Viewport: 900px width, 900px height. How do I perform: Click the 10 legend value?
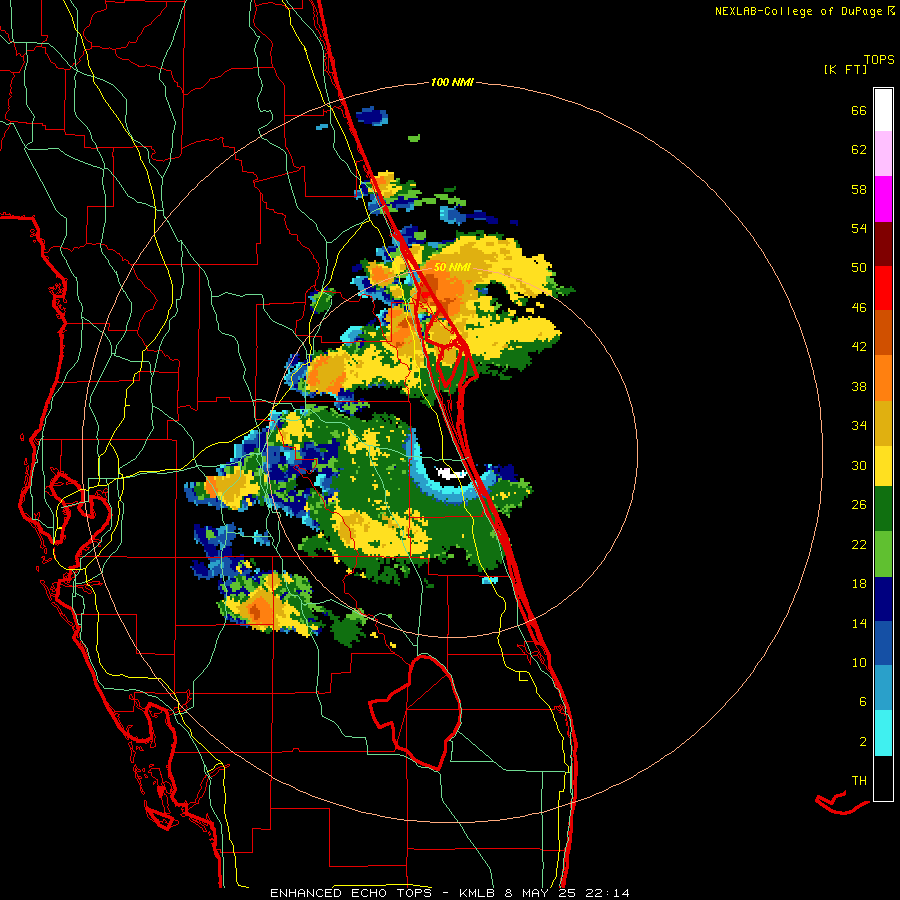click(x=859, y=662)
